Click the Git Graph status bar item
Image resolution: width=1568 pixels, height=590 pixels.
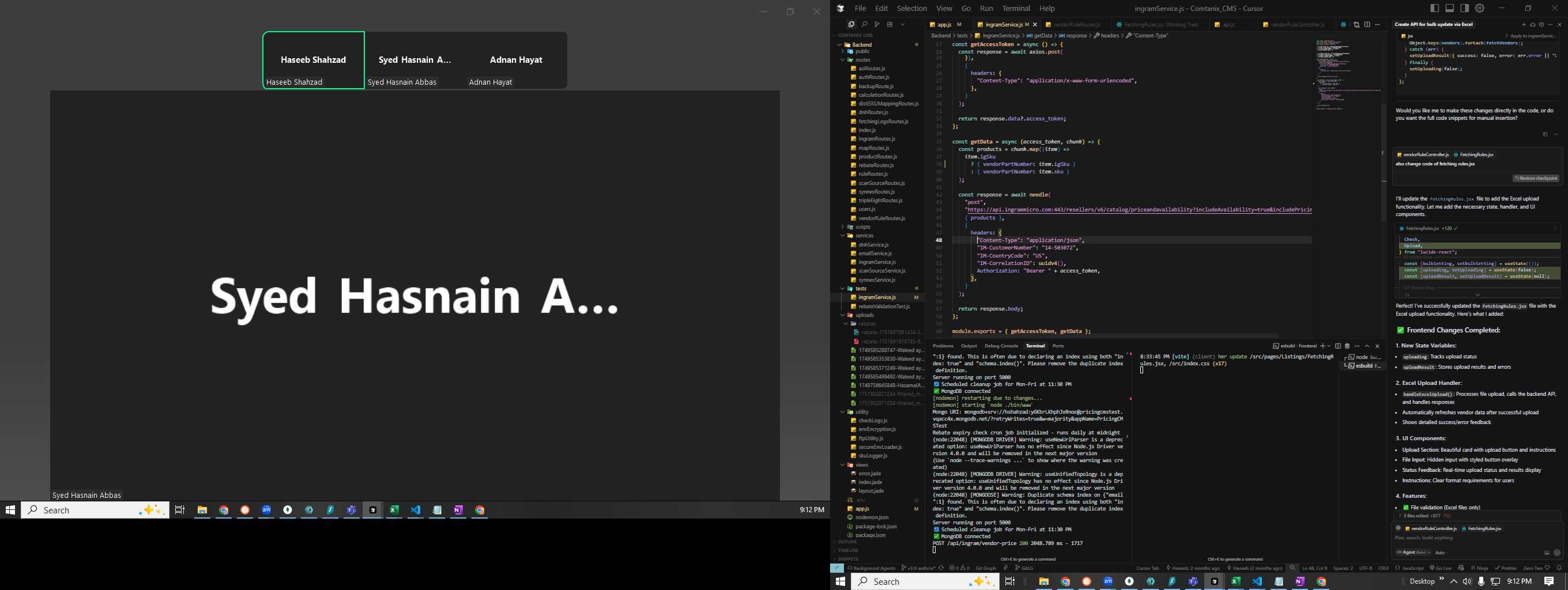coord(986,568)
